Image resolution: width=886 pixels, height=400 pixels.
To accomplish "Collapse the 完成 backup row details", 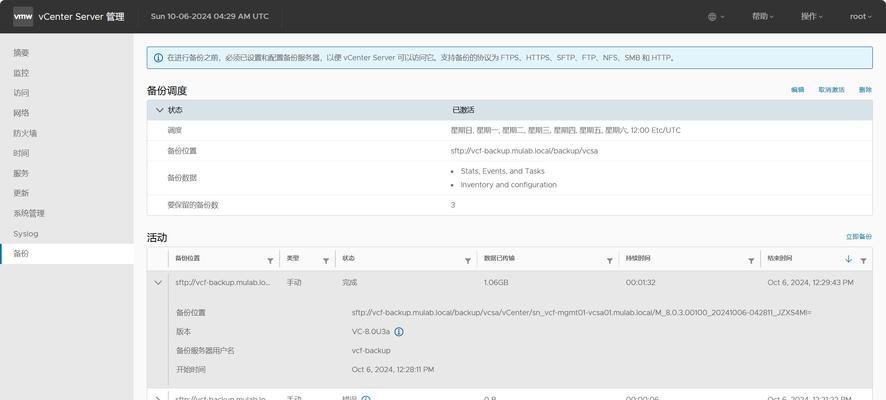I will point(158,282).
